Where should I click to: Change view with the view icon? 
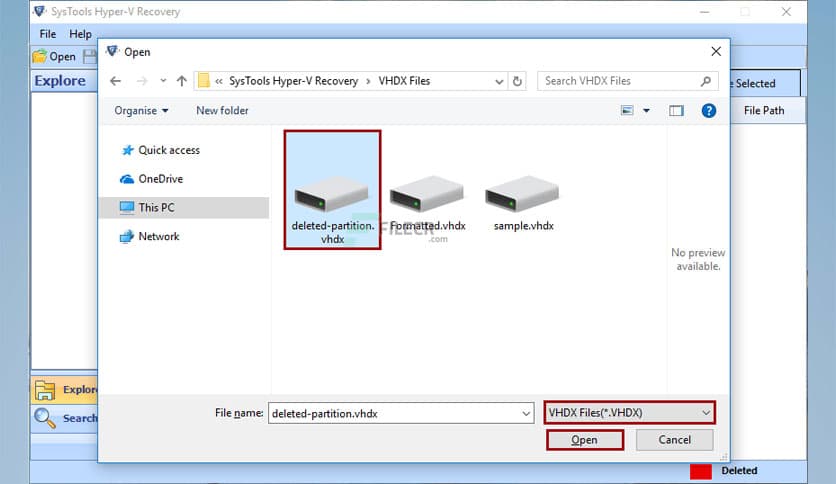tap(628, 110)
